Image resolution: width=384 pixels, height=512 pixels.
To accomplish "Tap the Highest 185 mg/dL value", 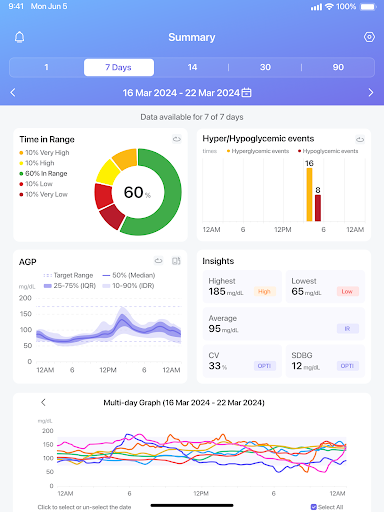I will (226, 292).
